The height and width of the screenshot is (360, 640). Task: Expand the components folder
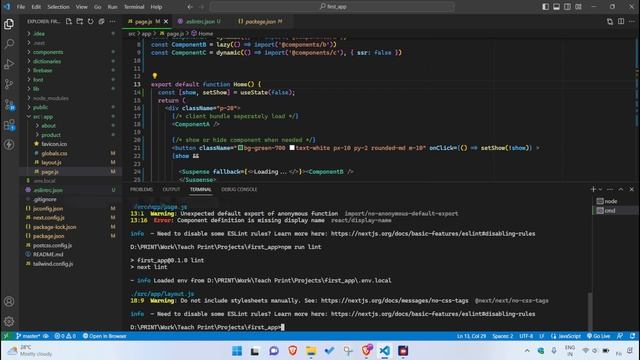48,52
